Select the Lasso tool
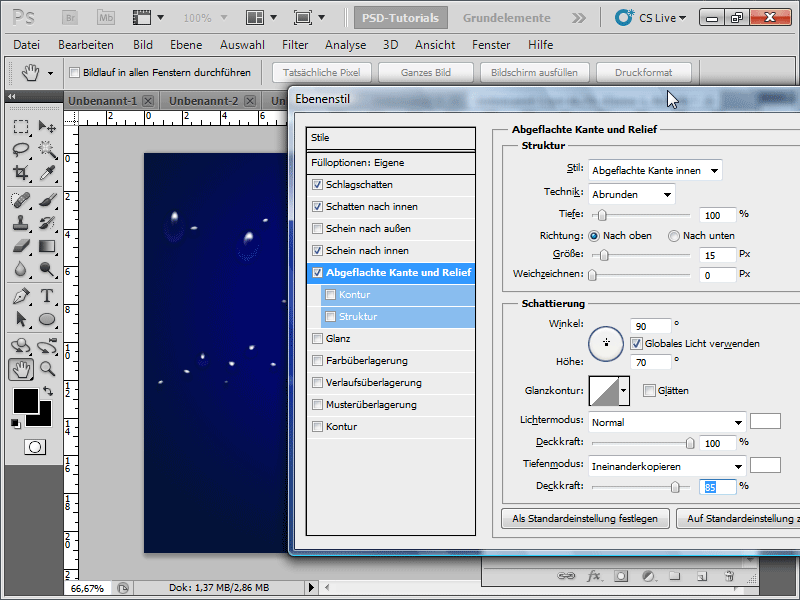 pyautogui.click(x=21, y=149)
